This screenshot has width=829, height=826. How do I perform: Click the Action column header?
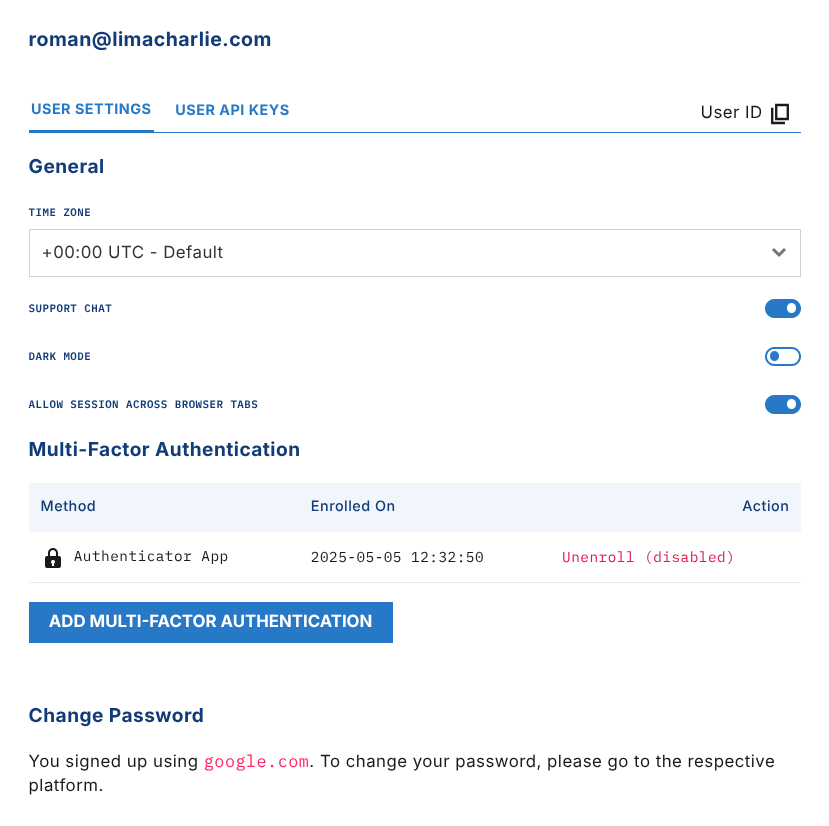tap(765, 506)
